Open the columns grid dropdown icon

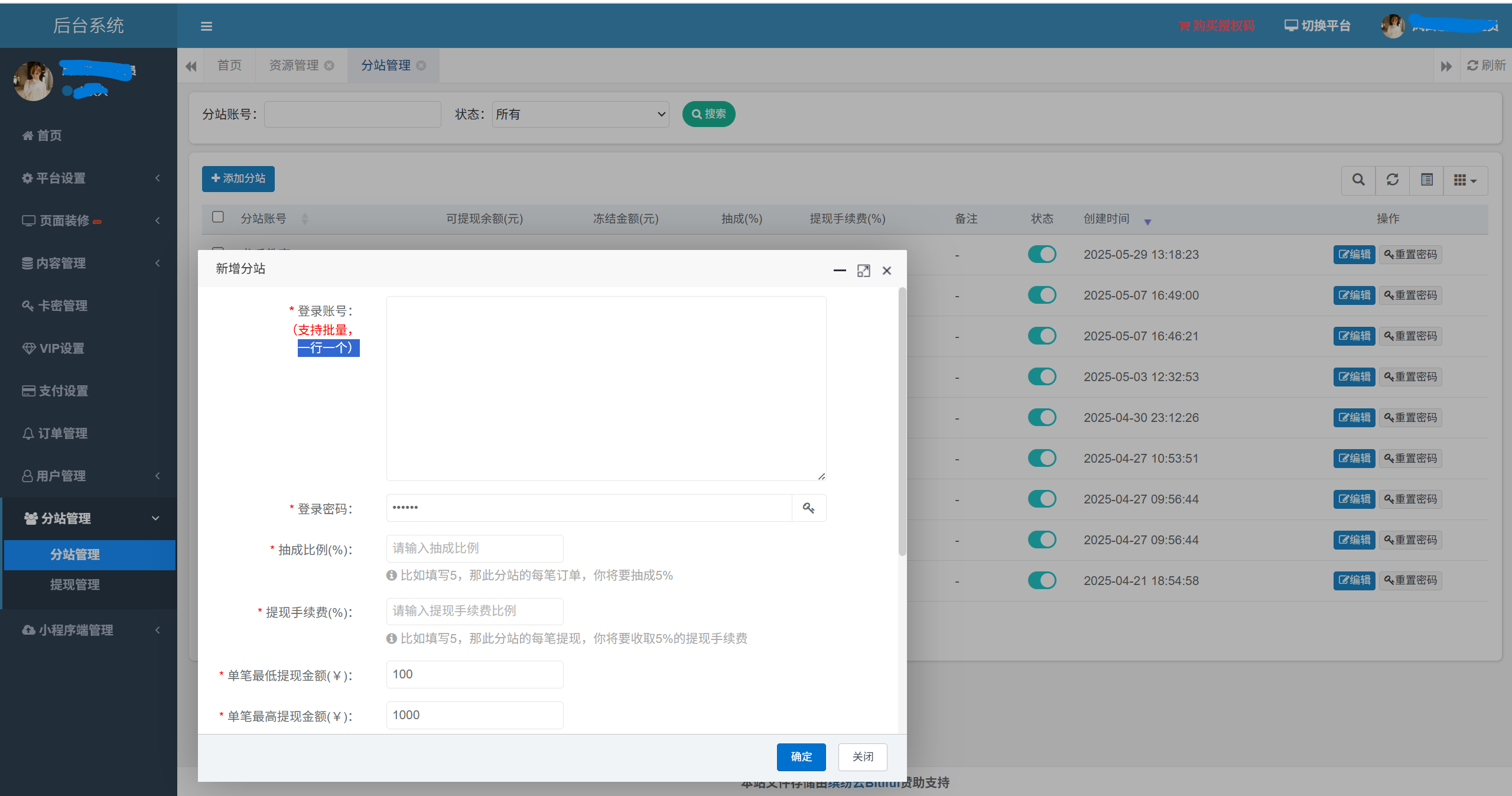(x=1465, y=180)
